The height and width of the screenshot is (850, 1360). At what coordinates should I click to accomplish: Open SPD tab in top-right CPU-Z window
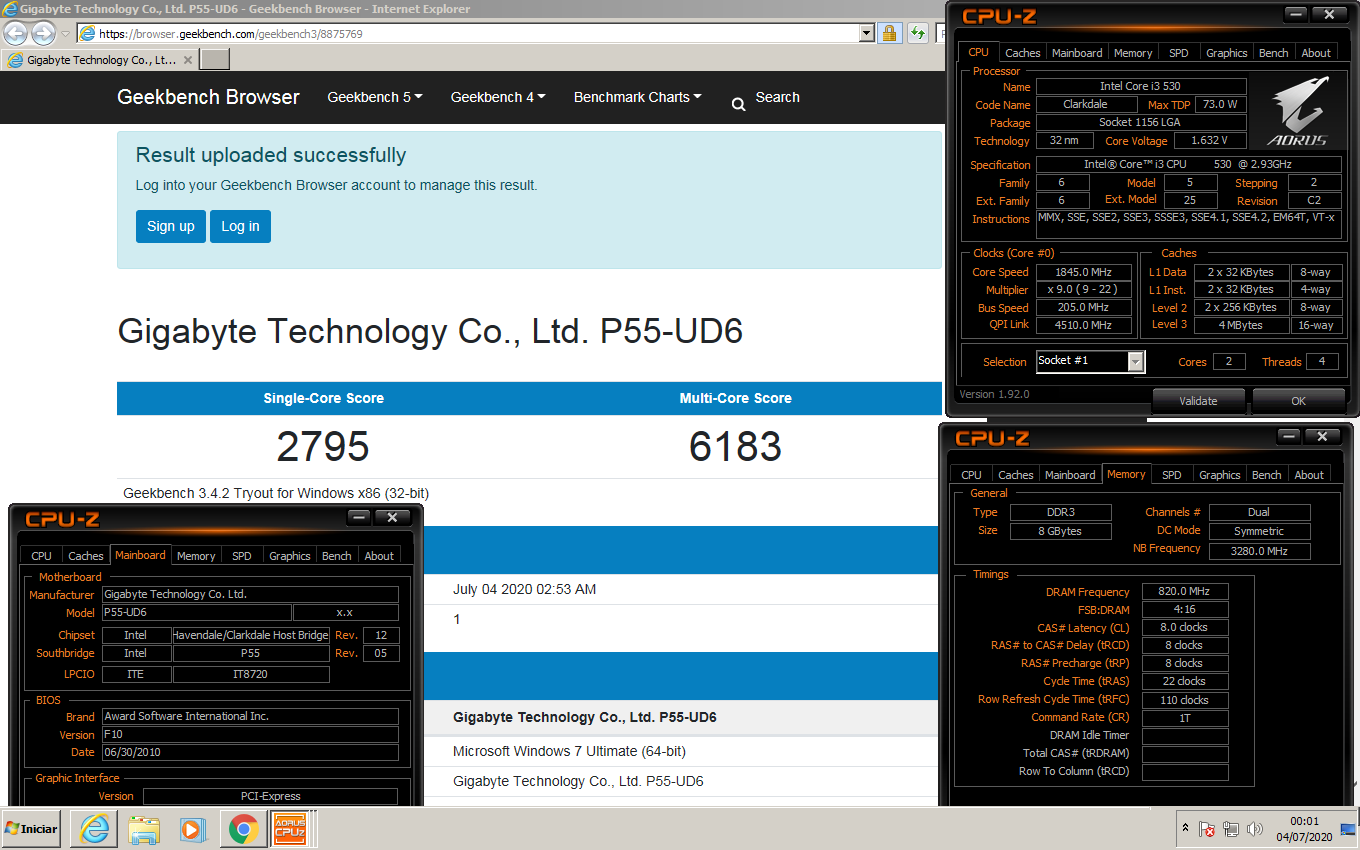(1179, 53)
